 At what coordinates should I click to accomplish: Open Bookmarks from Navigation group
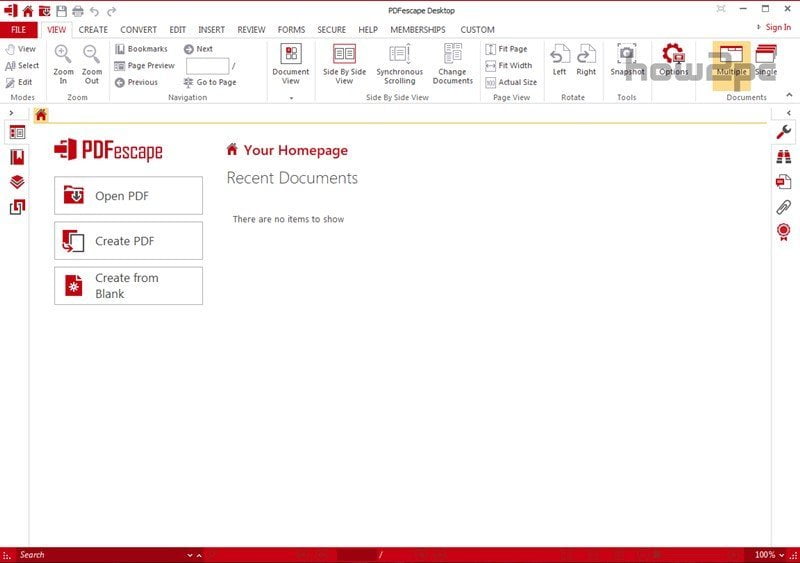coord(141,49)
